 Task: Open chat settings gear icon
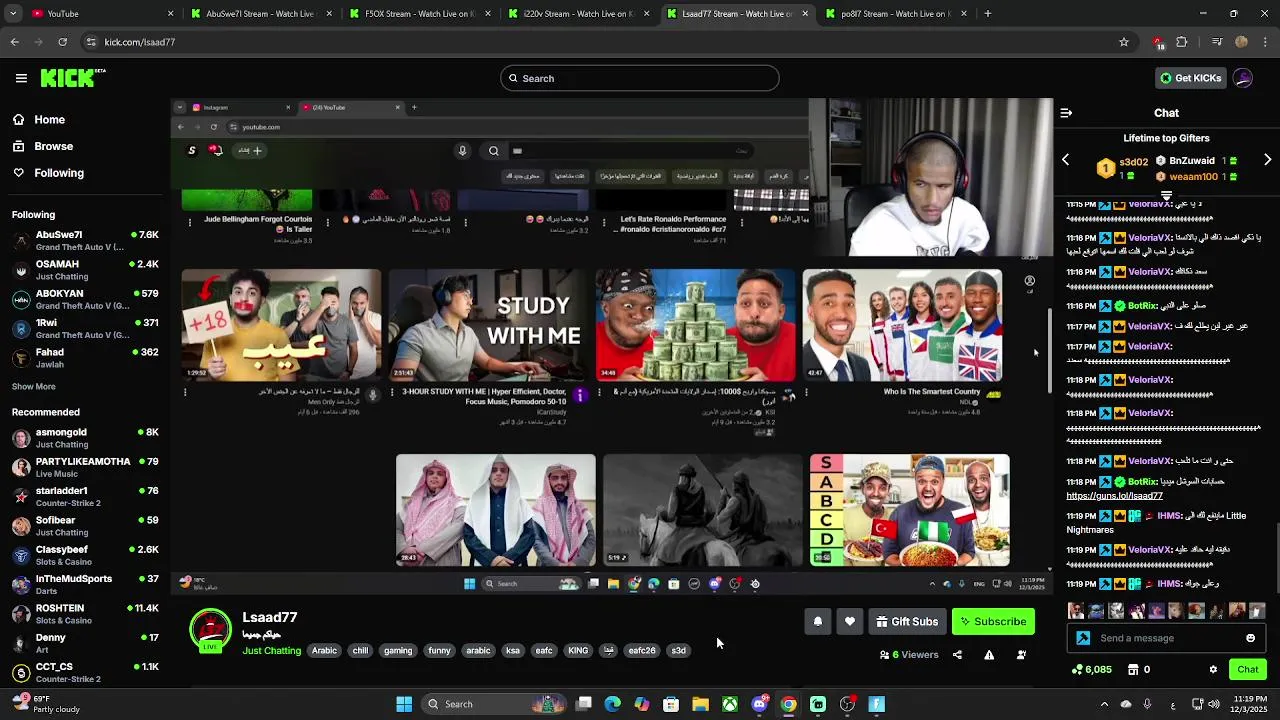pos(1213,670)
